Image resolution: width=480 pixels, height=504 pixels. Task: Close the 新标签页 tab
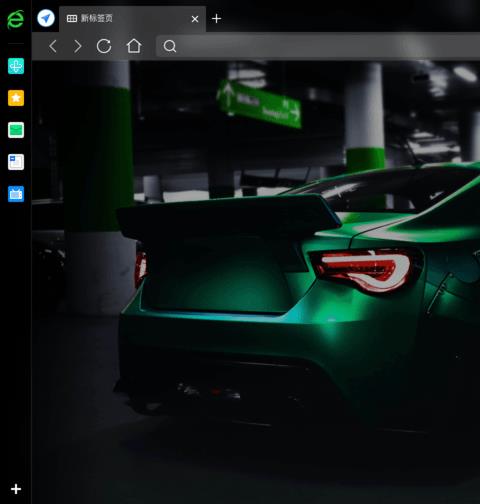[195, 19]
